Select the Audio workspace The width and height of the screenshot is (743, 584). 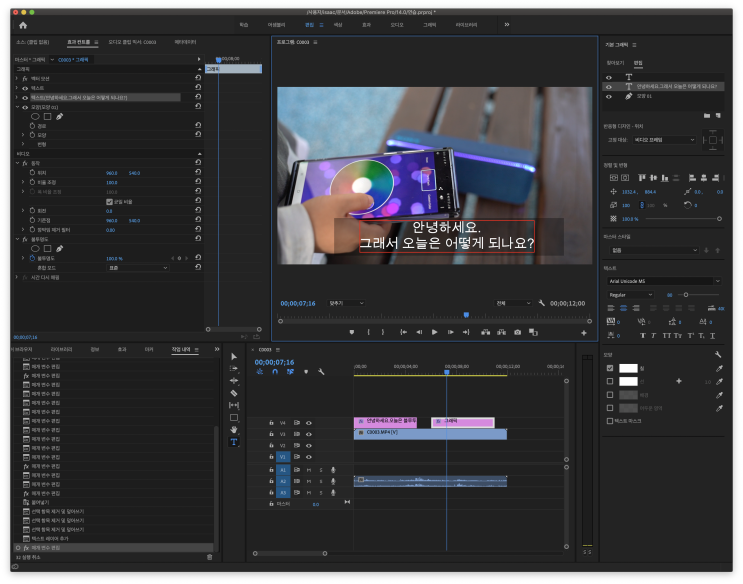[x=397, y=25]
